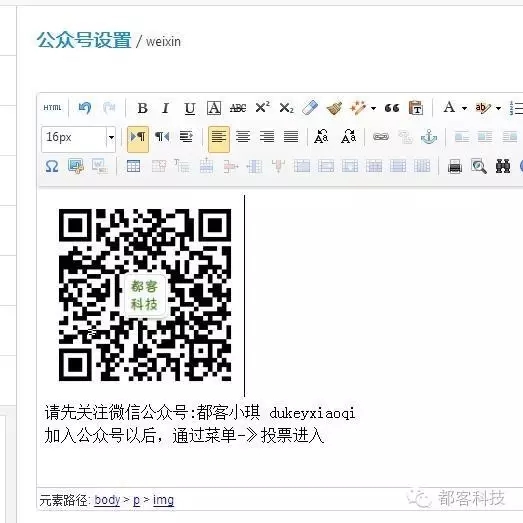The image size is (523, 523).
Task: Apply subscript formatting
Action: (287, 108)
